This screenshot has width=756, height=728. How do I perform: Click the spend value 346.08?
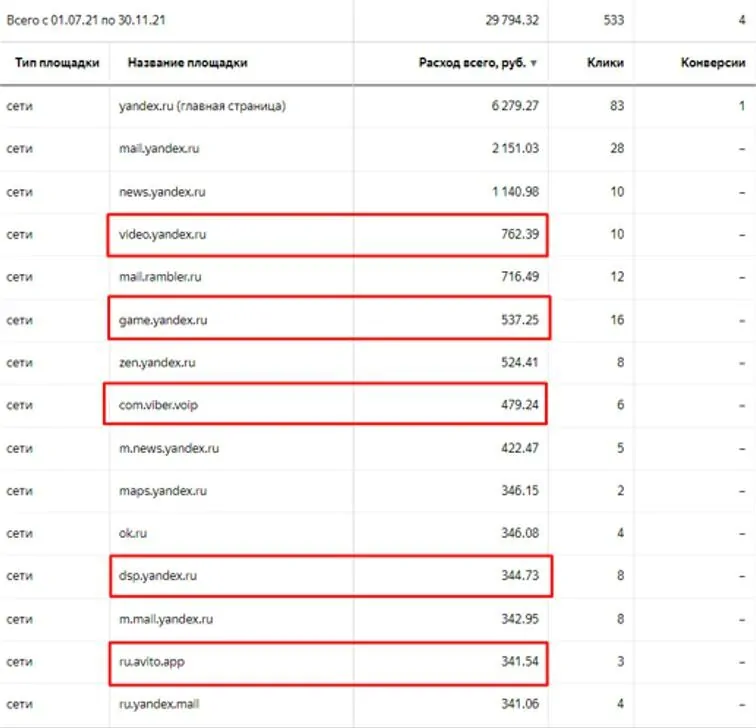coord(520,533)
